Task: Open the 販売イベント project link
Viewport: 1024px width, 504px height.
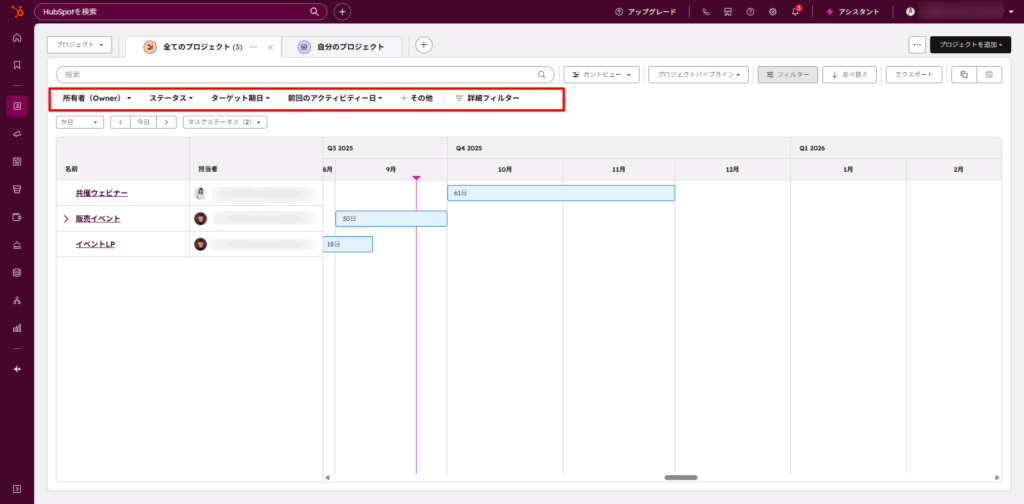Action: coord(98,219)
